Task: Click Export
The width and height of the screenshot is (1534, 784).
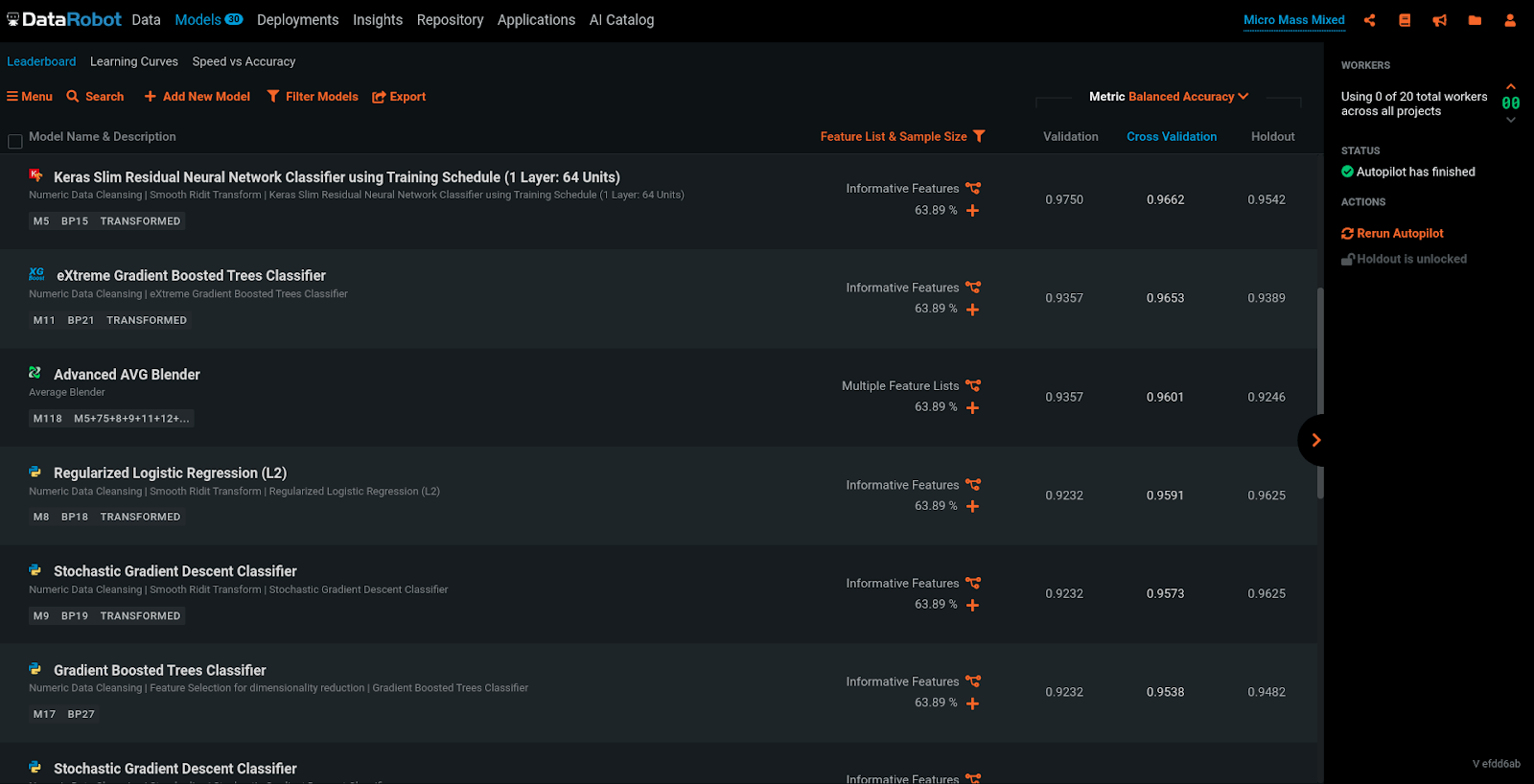Action: [x=399, y=97]
